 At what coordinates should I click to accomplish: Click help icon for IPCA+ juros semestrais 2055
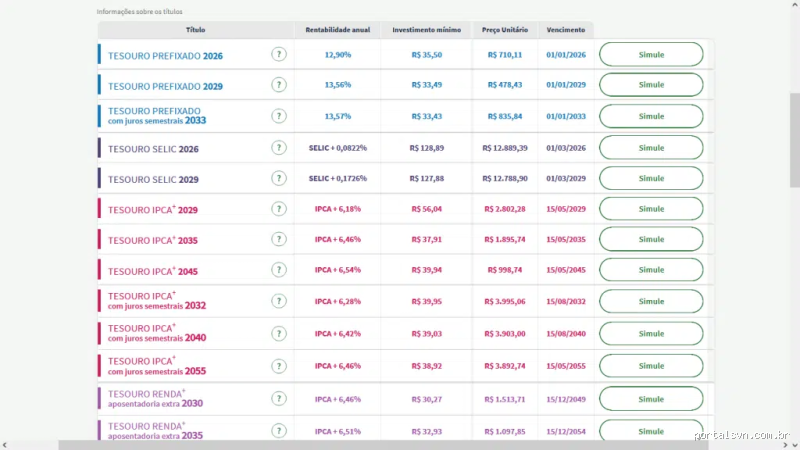[x=279, y=366]
